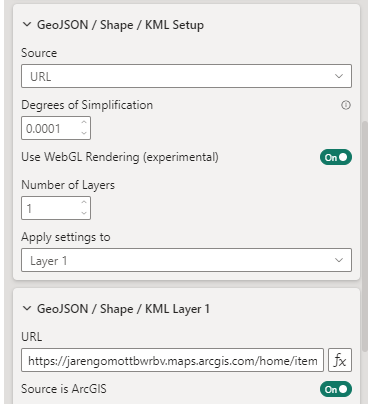Decrease Number of Layers with down arrow
This screenshot has width=368, height=404.
point(84,213)
